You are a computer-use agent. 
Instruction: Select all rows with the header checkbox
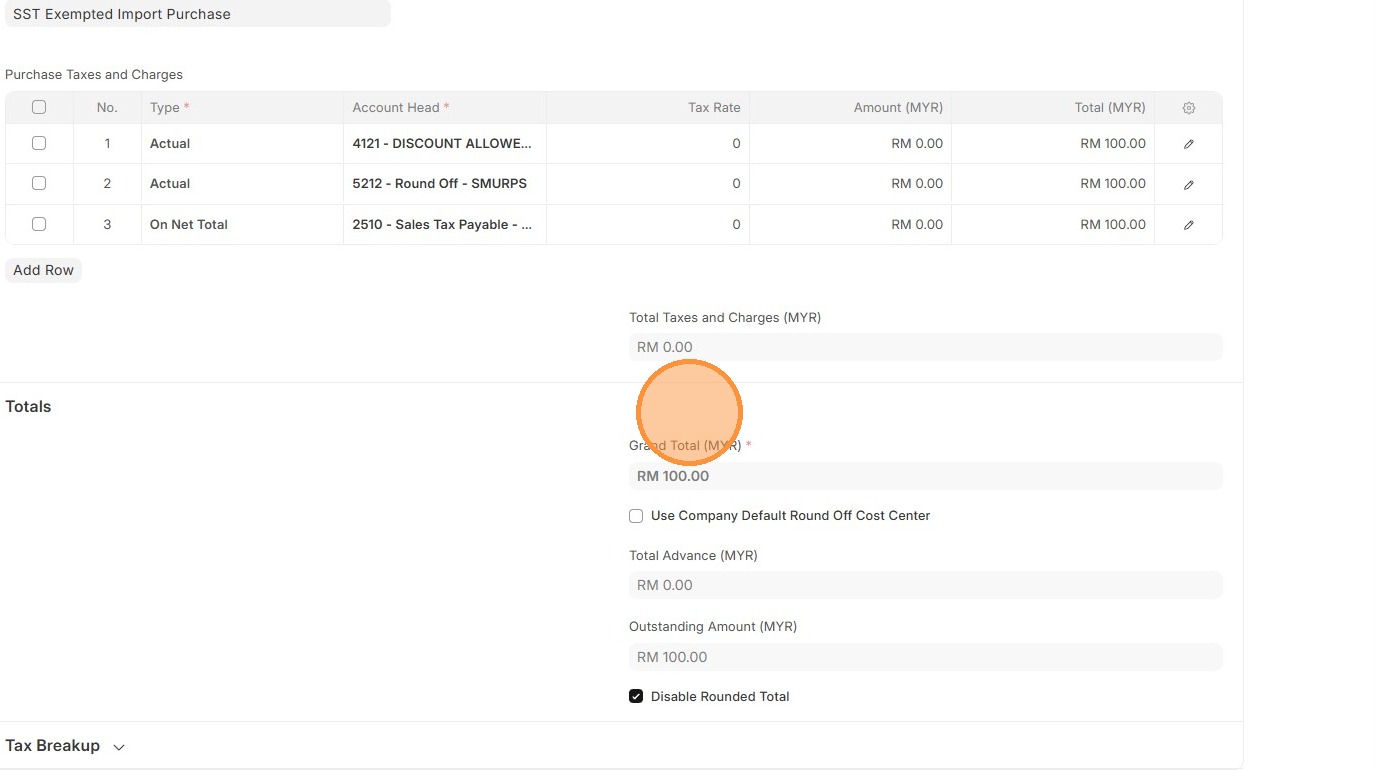click(39, 107)
